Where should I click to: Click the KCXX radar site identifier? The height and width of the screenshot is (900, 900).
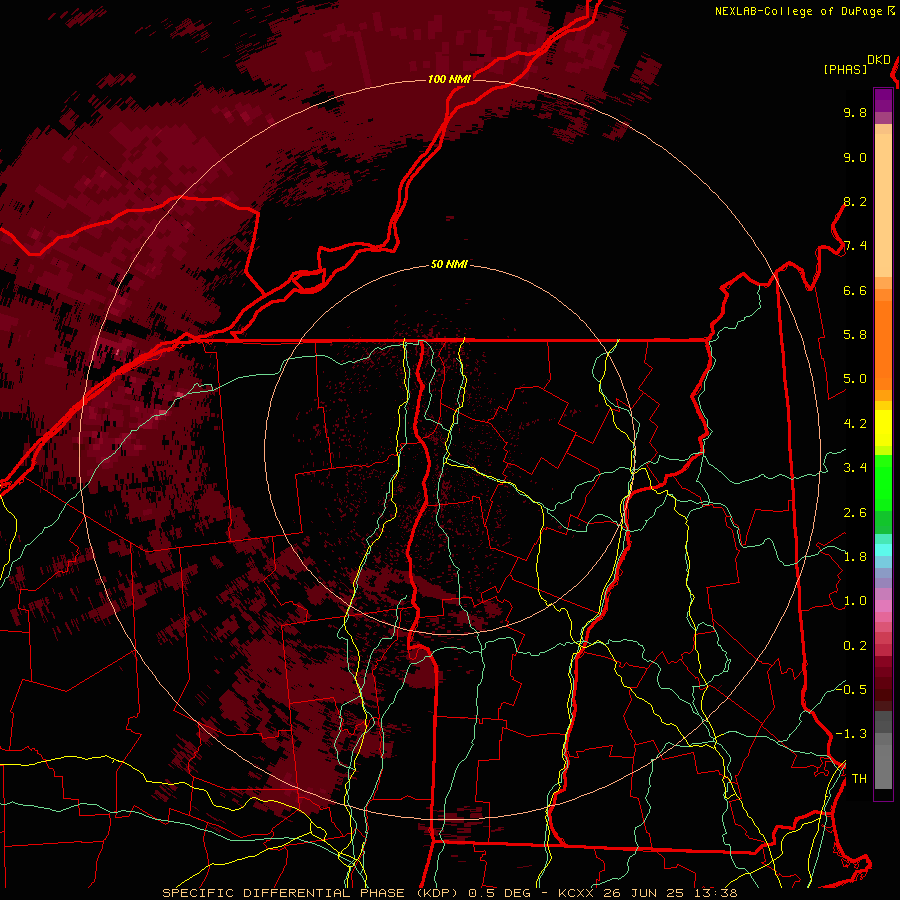coord(577,893)
